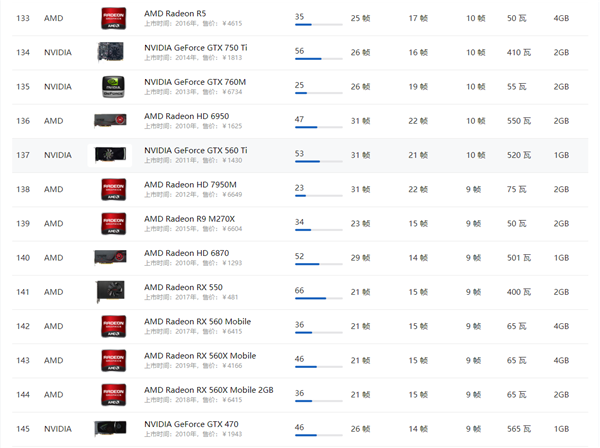Click the Radeon R9 M270X logo image
The image size is (600, 448).
click(x=114, y=223)
